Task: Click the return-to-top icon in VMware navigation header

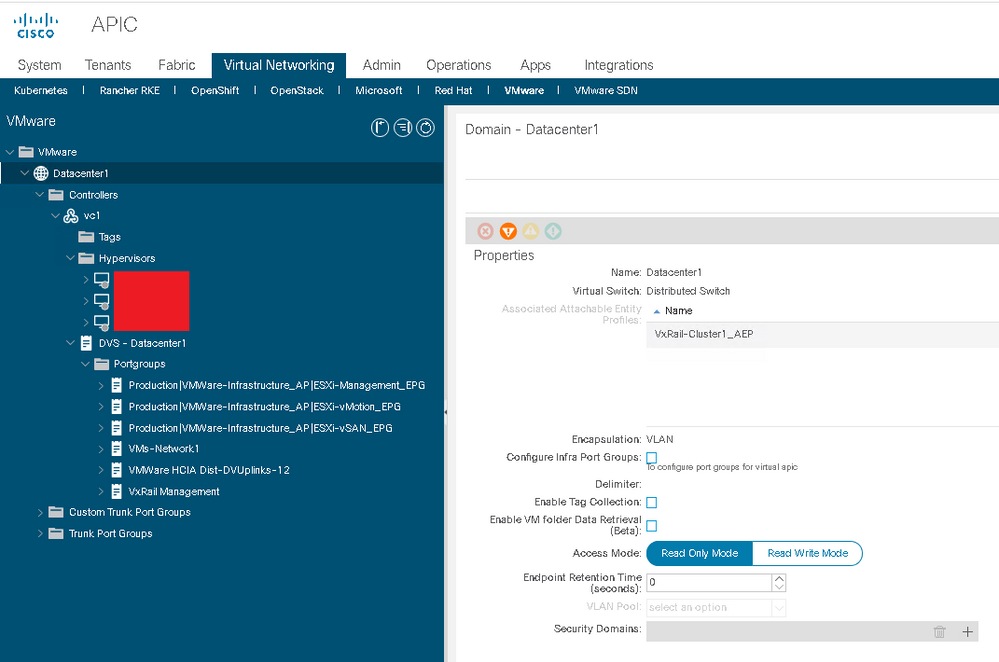Action: point(380,128)
